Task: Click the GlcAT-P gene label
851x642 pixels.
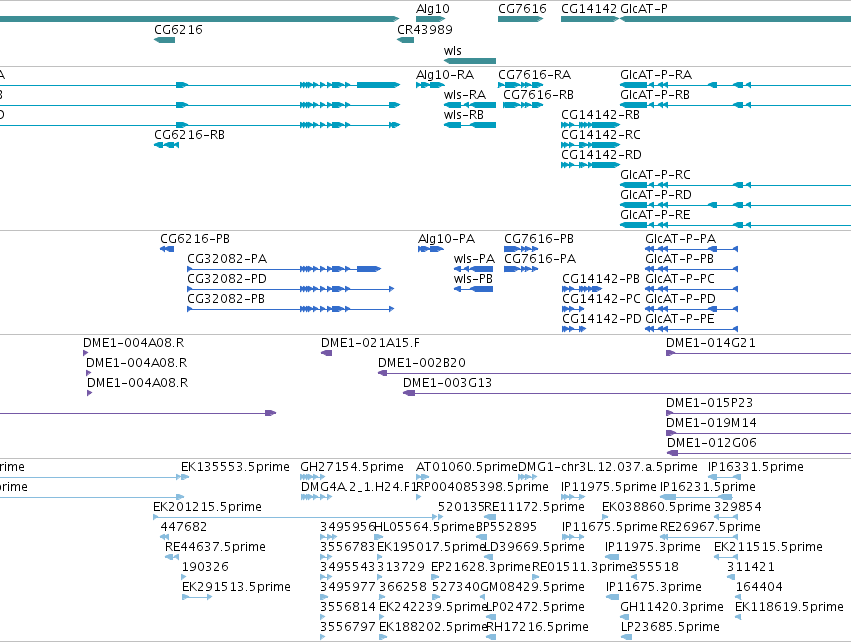Action: tap(644, 9)
